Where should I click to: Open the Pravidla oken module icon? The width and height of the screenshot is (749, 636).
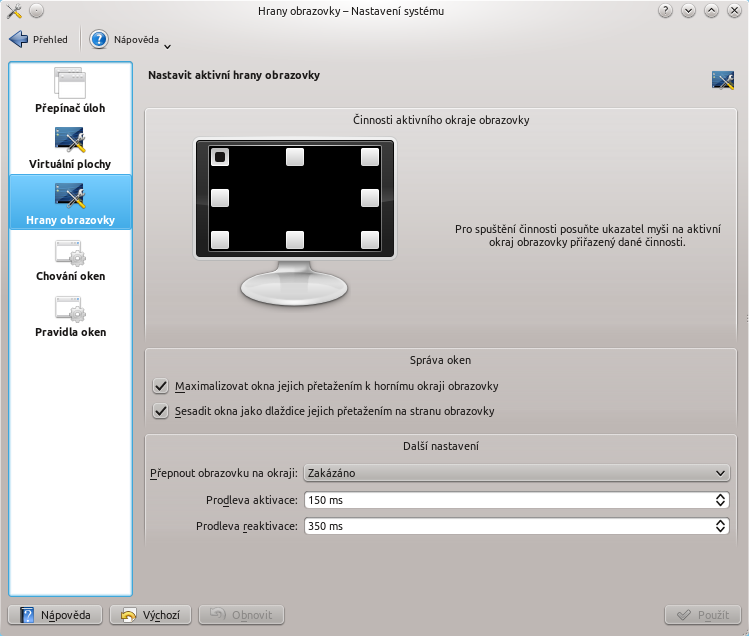coord(70,309)
